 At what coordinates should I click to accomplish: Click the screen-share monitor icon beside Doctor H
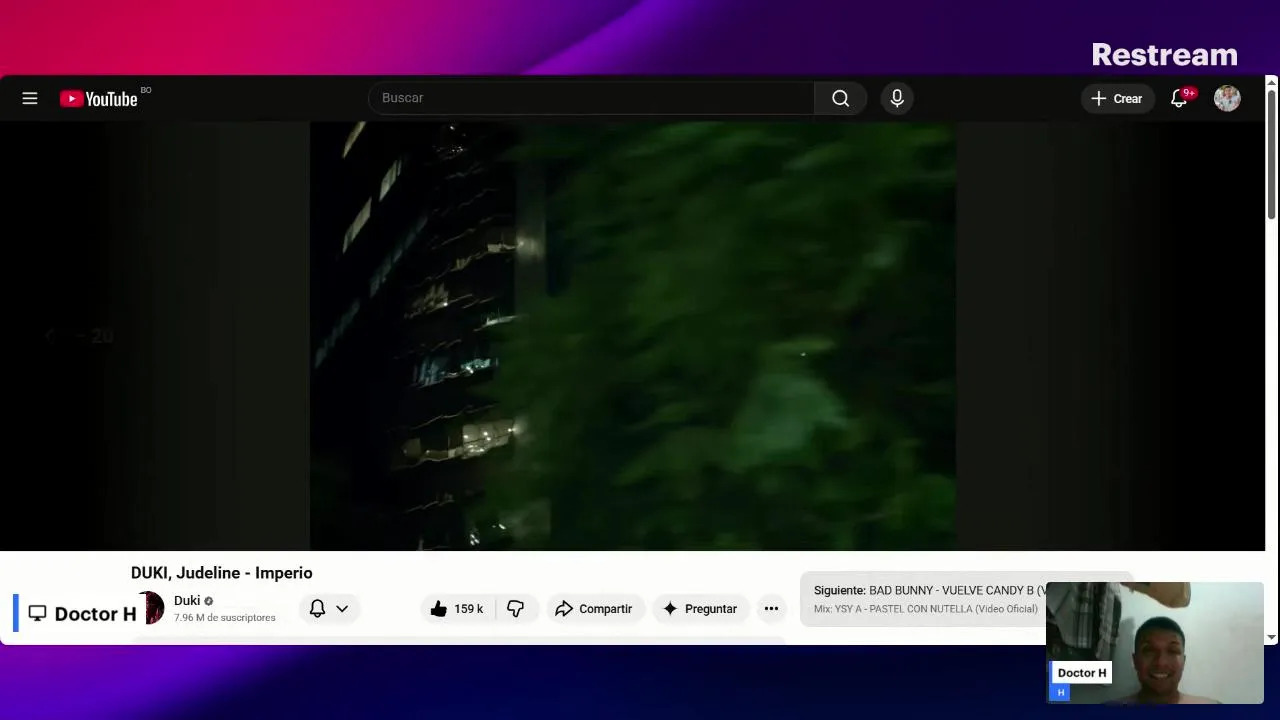37,613
